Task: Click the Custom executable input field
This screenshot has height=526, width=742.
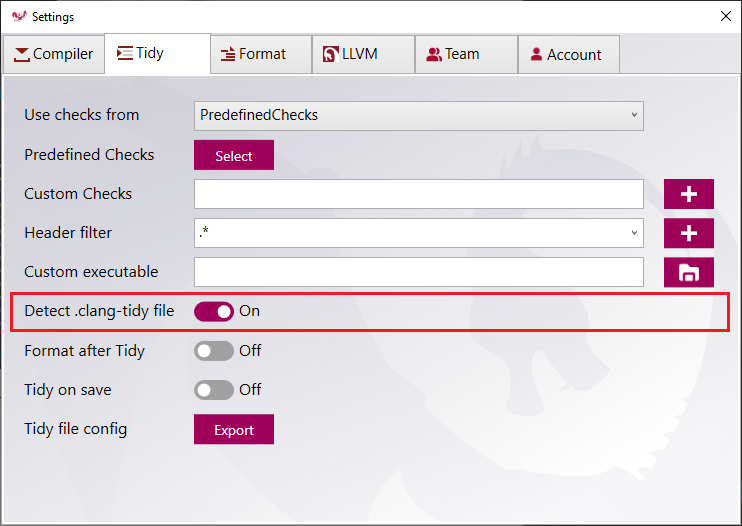Action: [418, 272]
